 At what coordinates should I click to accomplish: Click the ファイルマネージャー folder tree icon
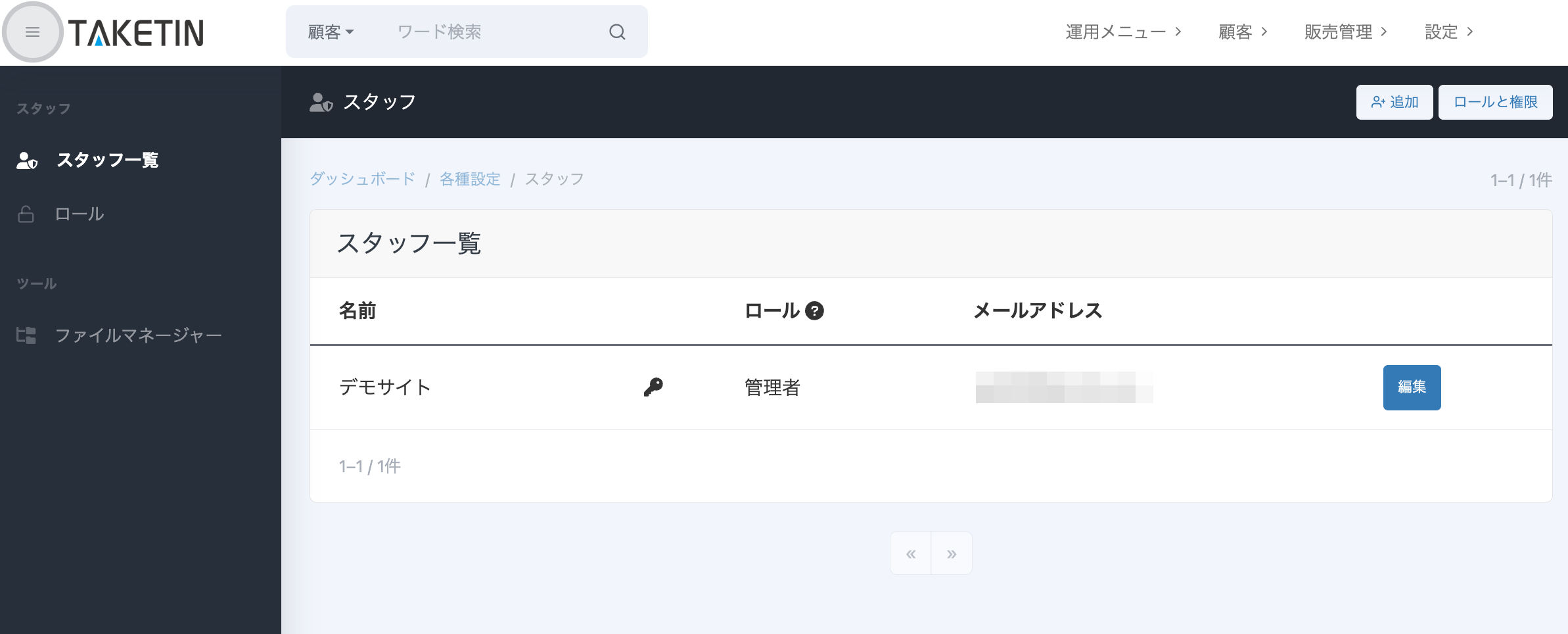click(x=26, y=335)
